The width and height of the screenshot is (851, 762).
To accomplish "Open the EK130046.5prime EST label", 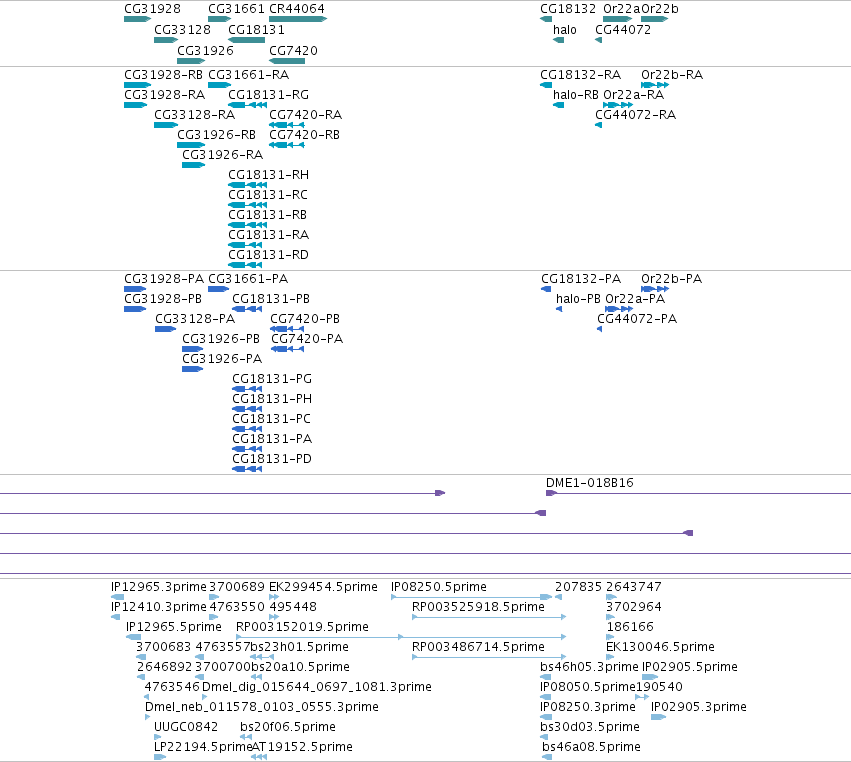I will pos(660,647).
